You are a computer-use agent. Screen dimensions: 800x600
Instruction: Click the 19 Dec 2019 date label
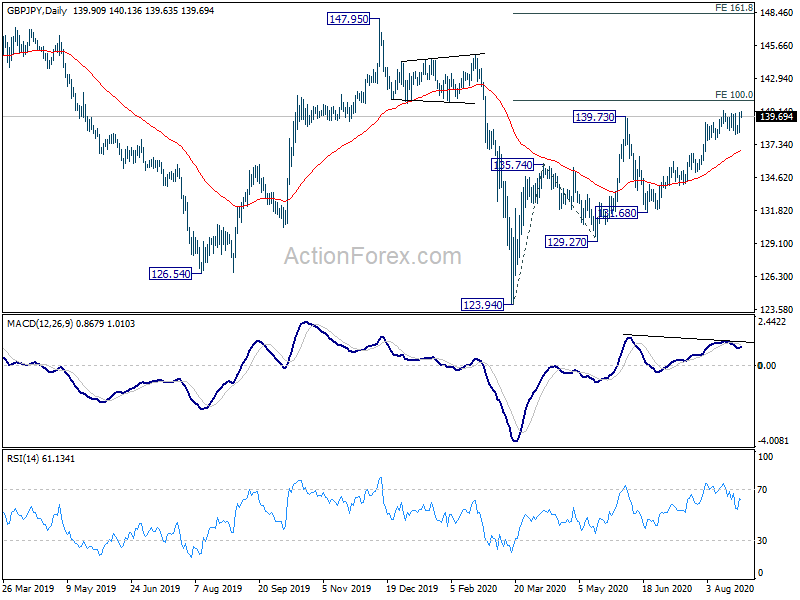pyautogui.click(x=412, y=588)
